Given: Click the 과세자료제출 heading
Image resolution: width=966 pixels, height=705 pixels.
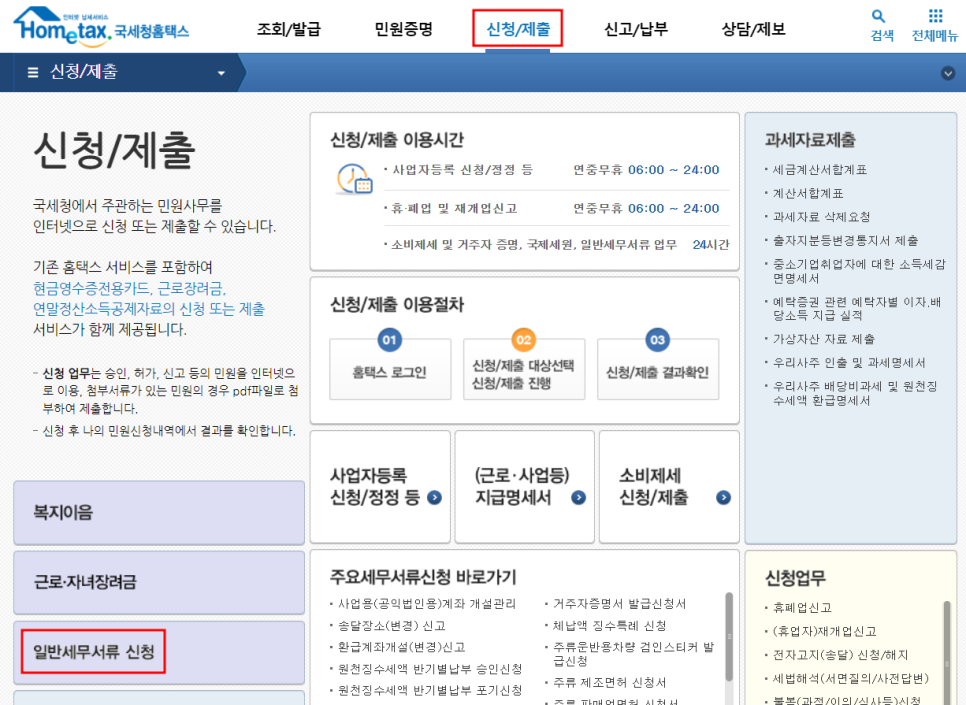Looking at the screenshot, I should click(x=810, y=140).
